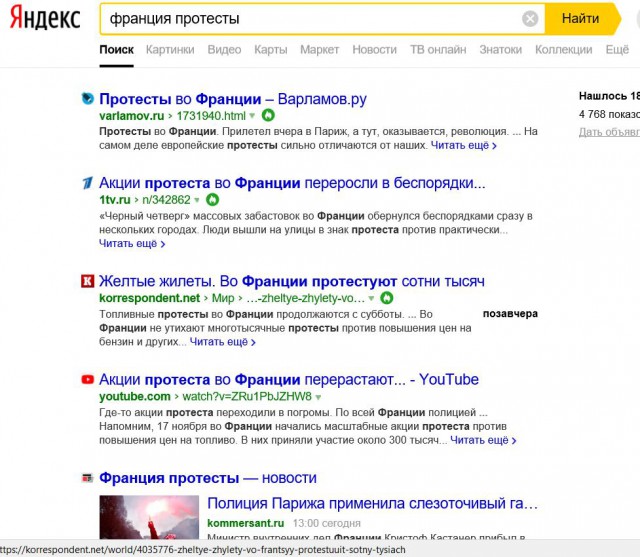Expand dropdown arrow next to watch?v=ZRu1PbJZHW8

tap(318, 397)
